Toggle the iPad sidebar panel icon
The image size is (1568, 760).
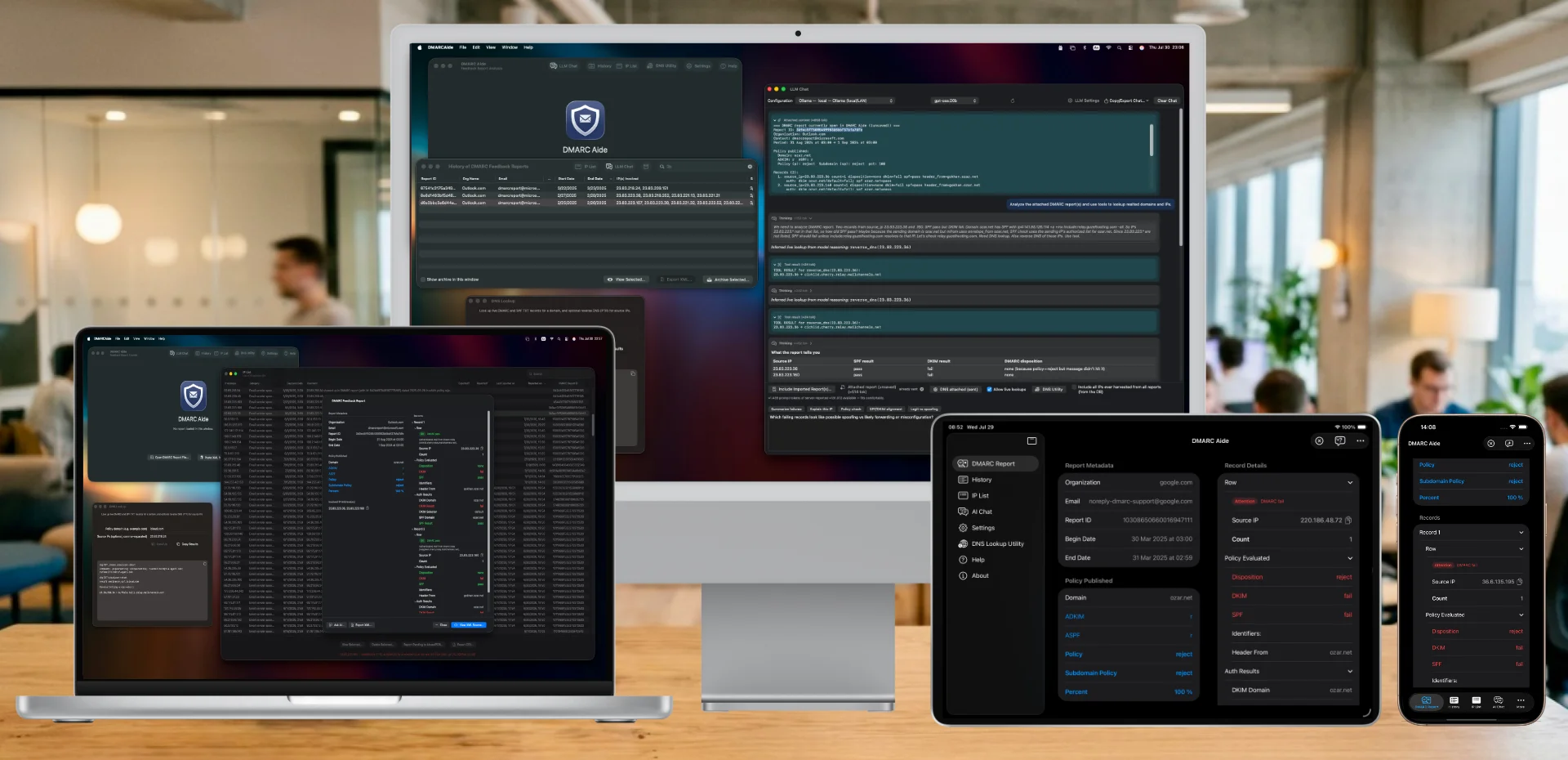[x=1031, y=440]
